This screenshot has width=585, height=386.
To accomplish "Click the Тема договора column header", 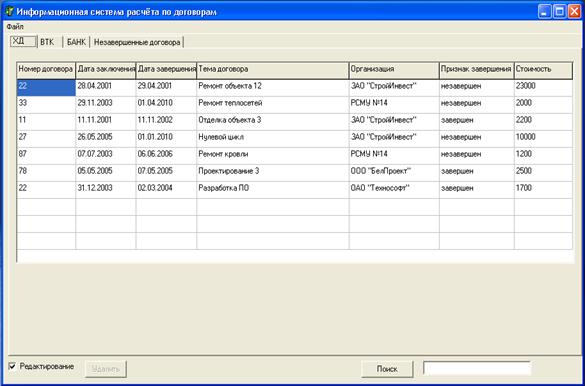I will [x=273, y=70].
